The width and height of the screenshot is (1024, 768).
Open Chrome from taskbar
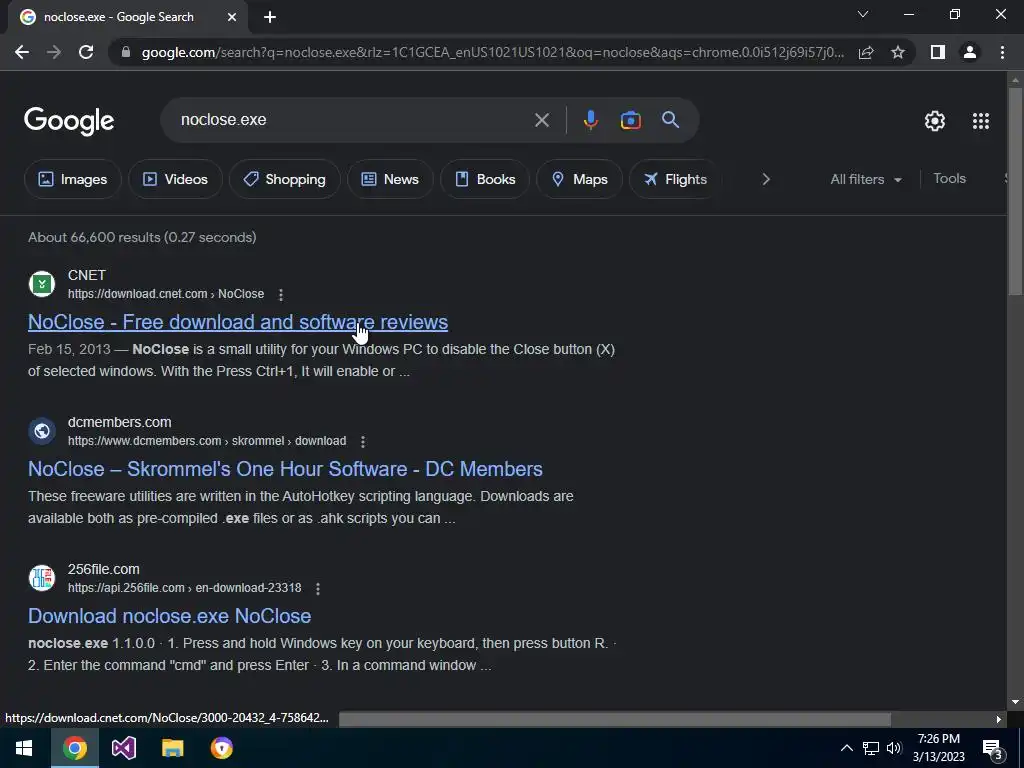pyautogui.click(x=74, y=748)
